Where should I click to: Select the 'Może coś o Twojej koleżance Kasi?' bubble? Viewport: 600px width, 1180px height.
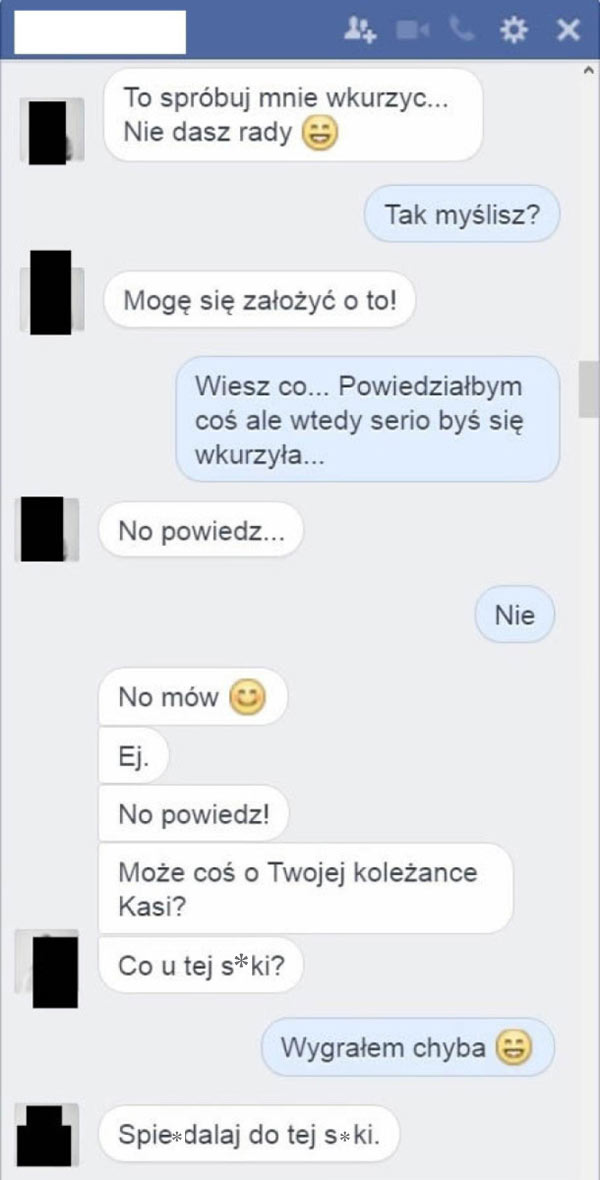click(x=306, y=888)
